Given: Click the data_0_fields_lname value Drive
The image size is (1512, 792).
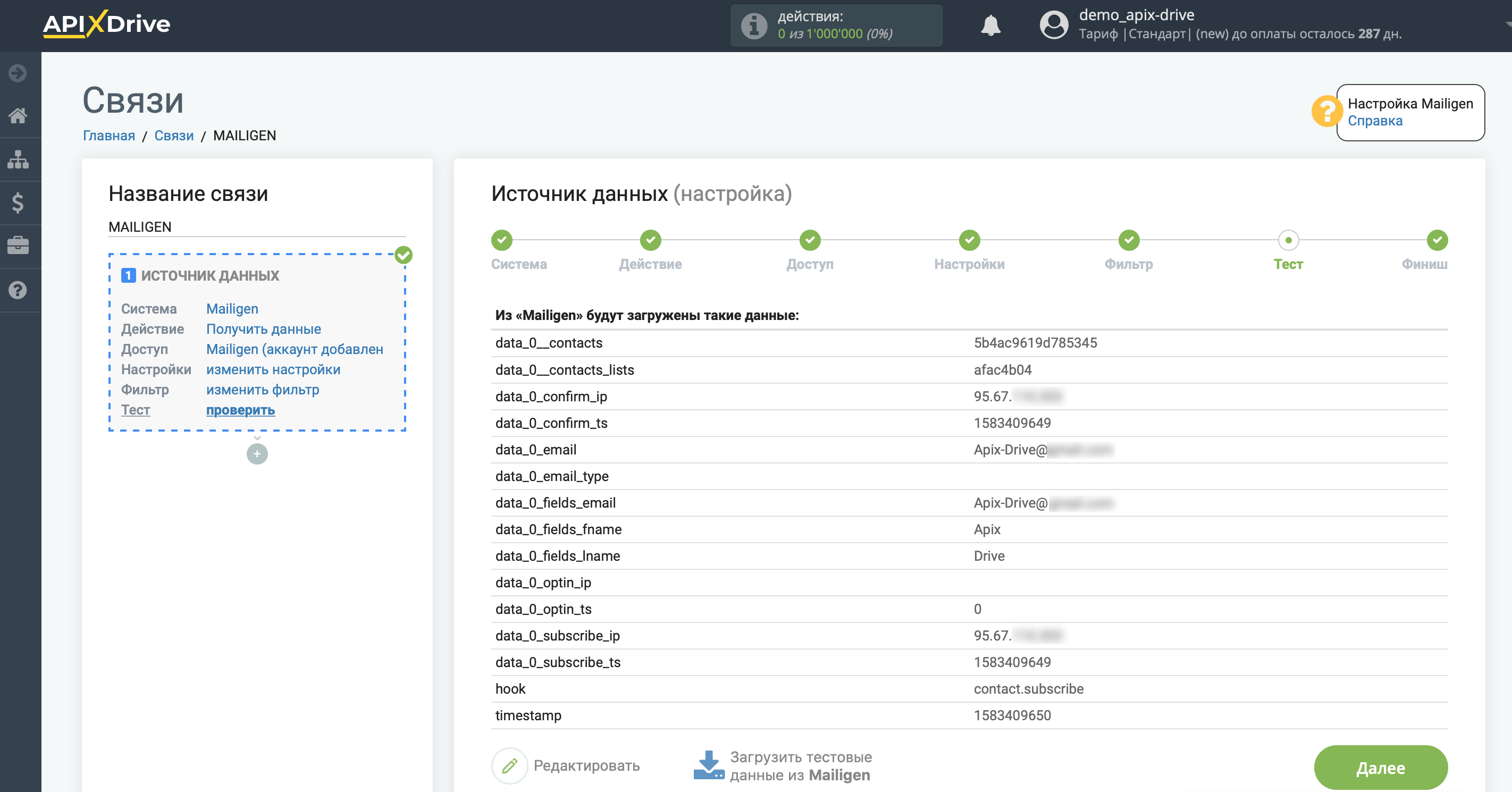Looking at the screenshot, I should 989,555.
